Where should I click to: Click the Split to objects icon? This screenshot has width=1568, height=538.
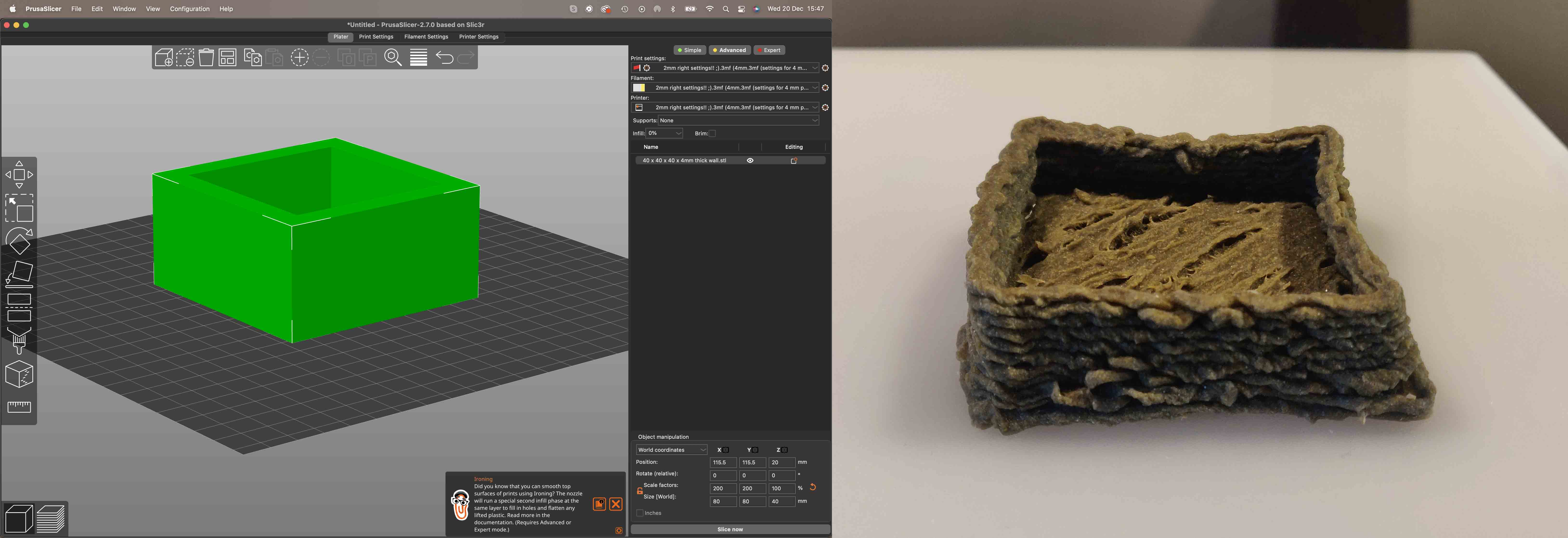click(346, 58)
